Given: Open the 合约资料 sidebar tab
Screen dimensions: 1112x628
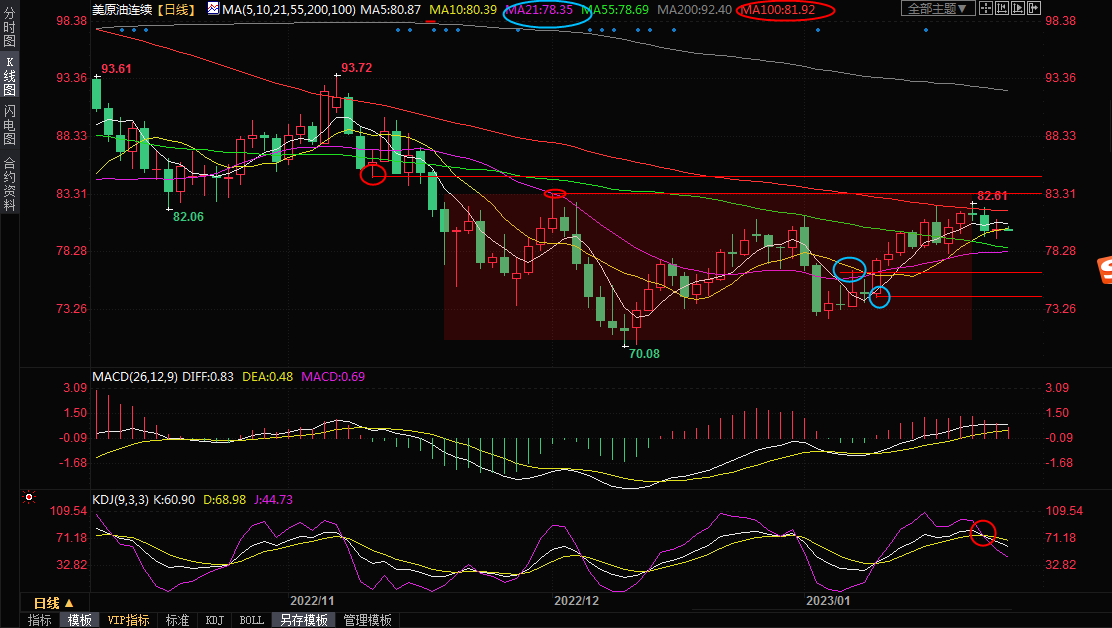Looking at the screenshot, I should coord(10,183).
